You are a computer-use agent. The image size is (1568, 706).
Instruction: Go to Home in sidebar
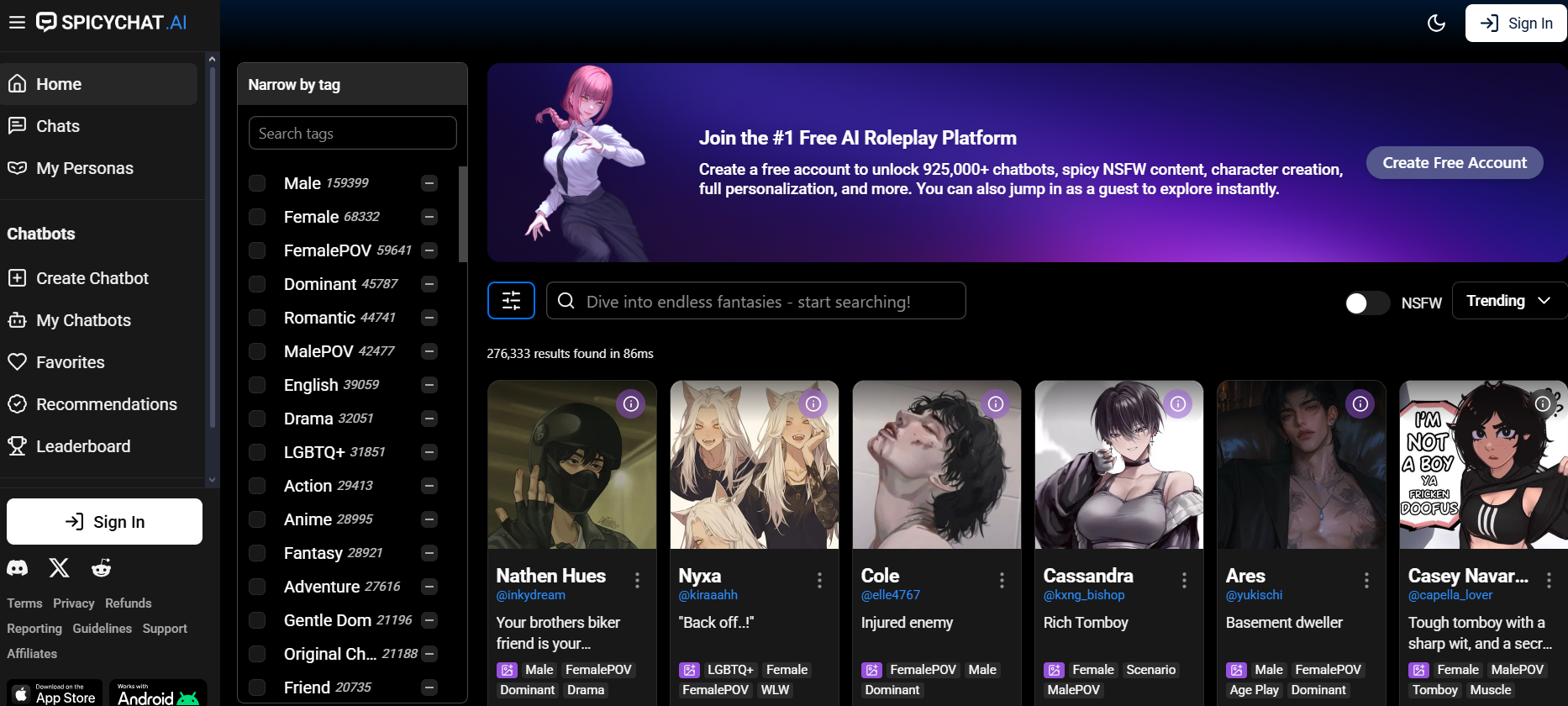coord(99,84)
